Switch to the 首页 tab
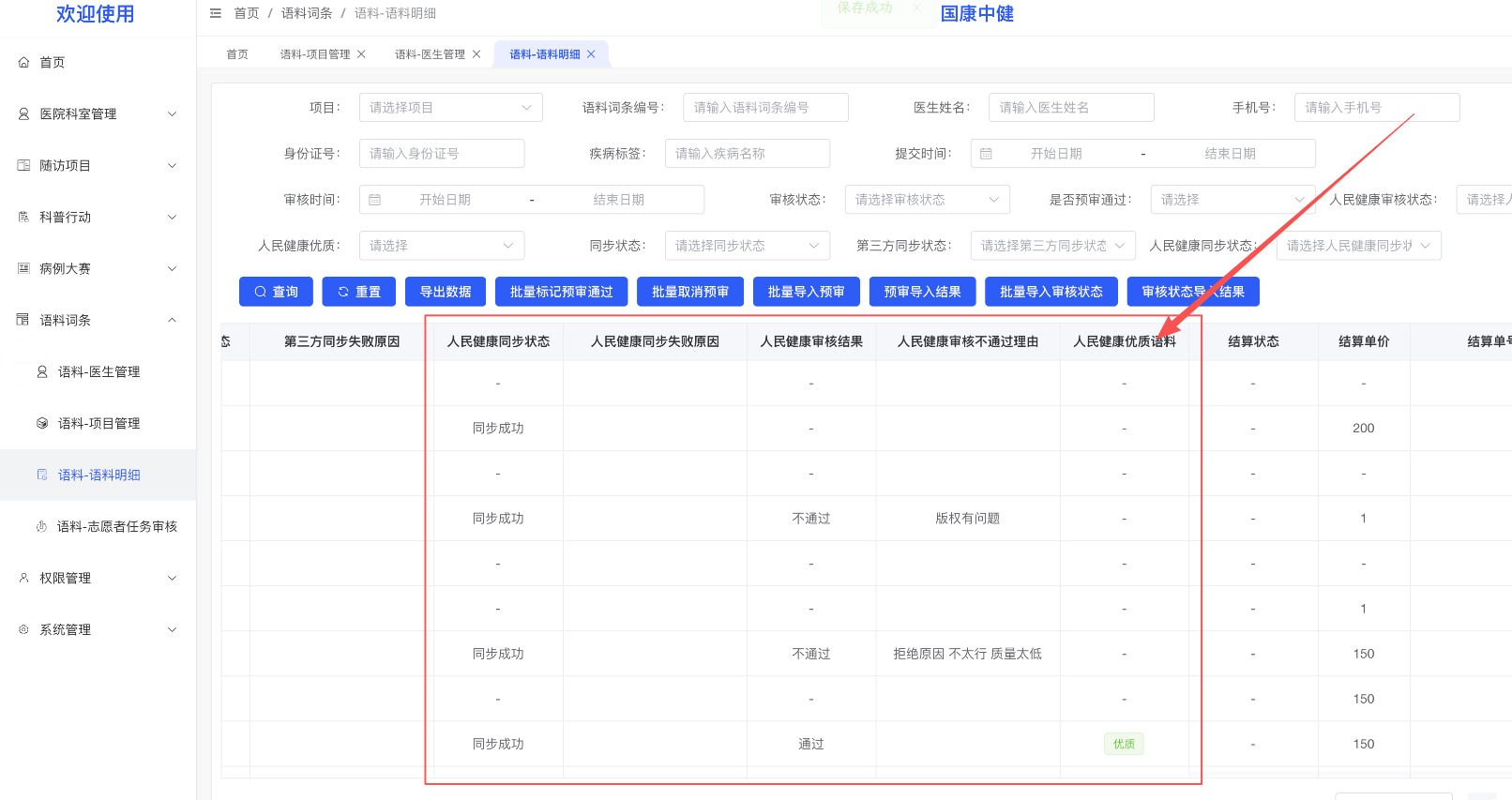The height and width of the screenshot is (800, 1512). pyautogui.click(x=237, y=54)
